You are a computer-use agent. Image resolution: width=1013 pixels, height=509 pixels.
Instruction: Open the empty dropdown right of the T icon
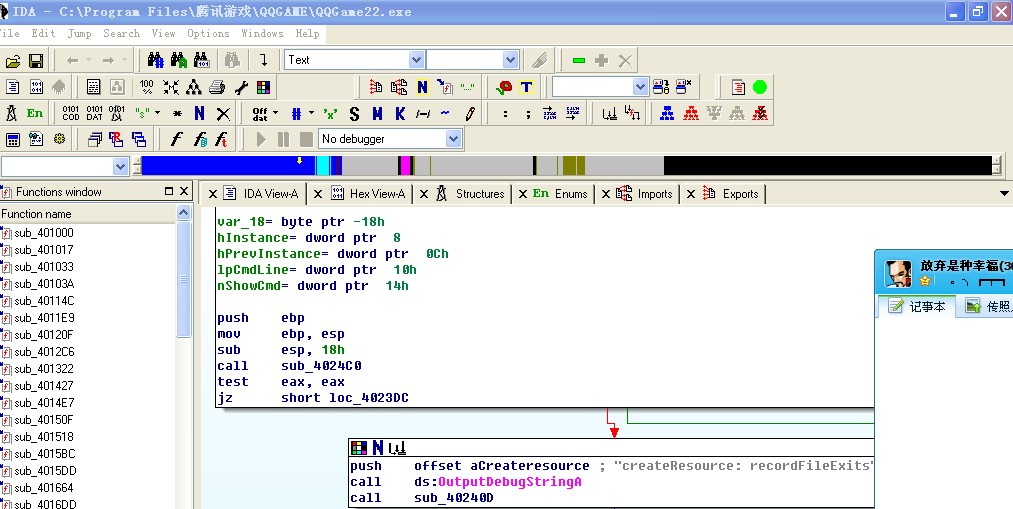(x=640, y=87)
